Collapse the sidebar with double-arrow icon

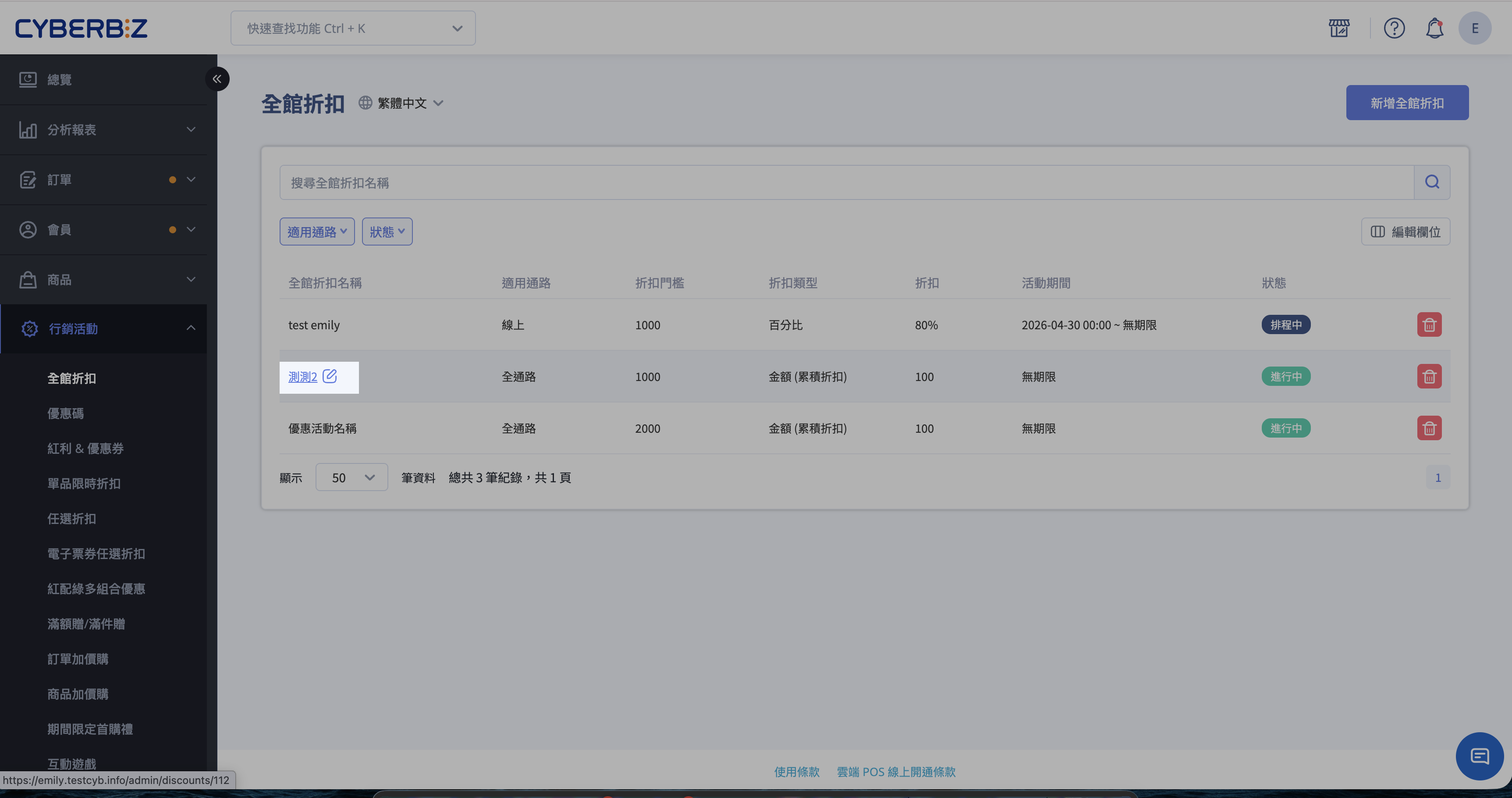point(217,78)
